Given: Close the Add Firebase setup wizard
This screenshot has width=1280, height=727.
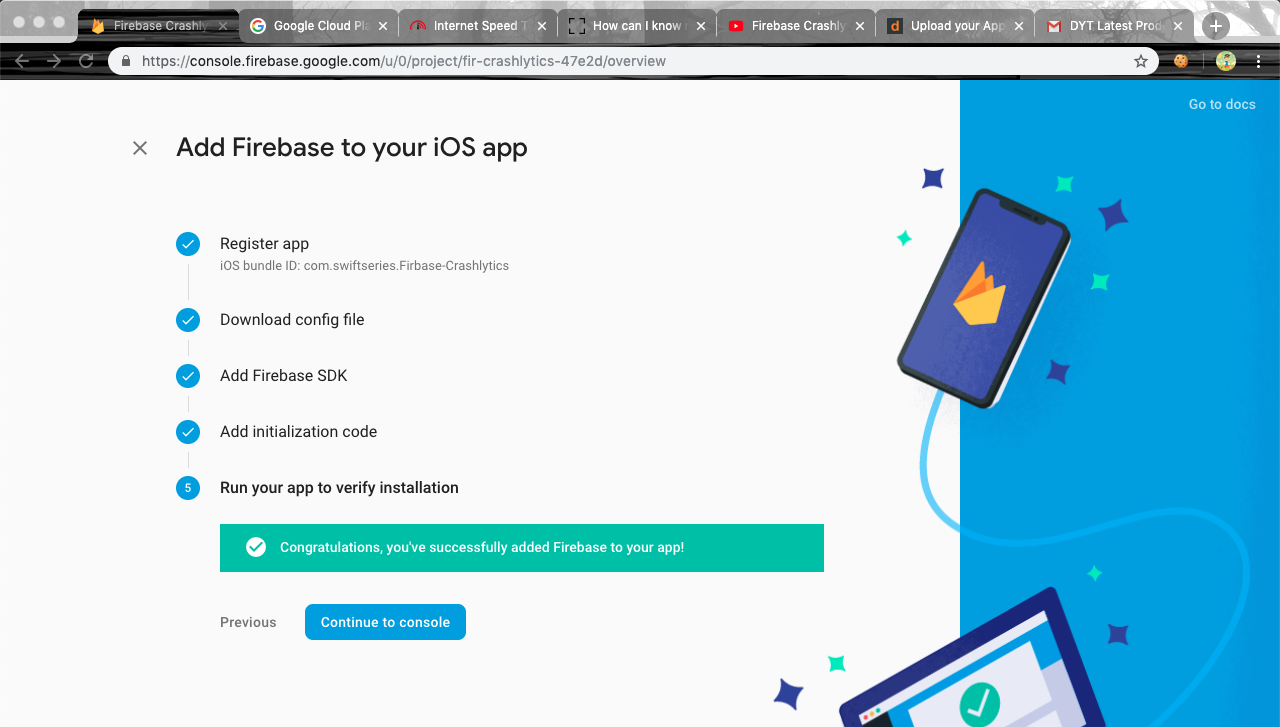Looking at the screenshot, I should [x=140, y=148].
